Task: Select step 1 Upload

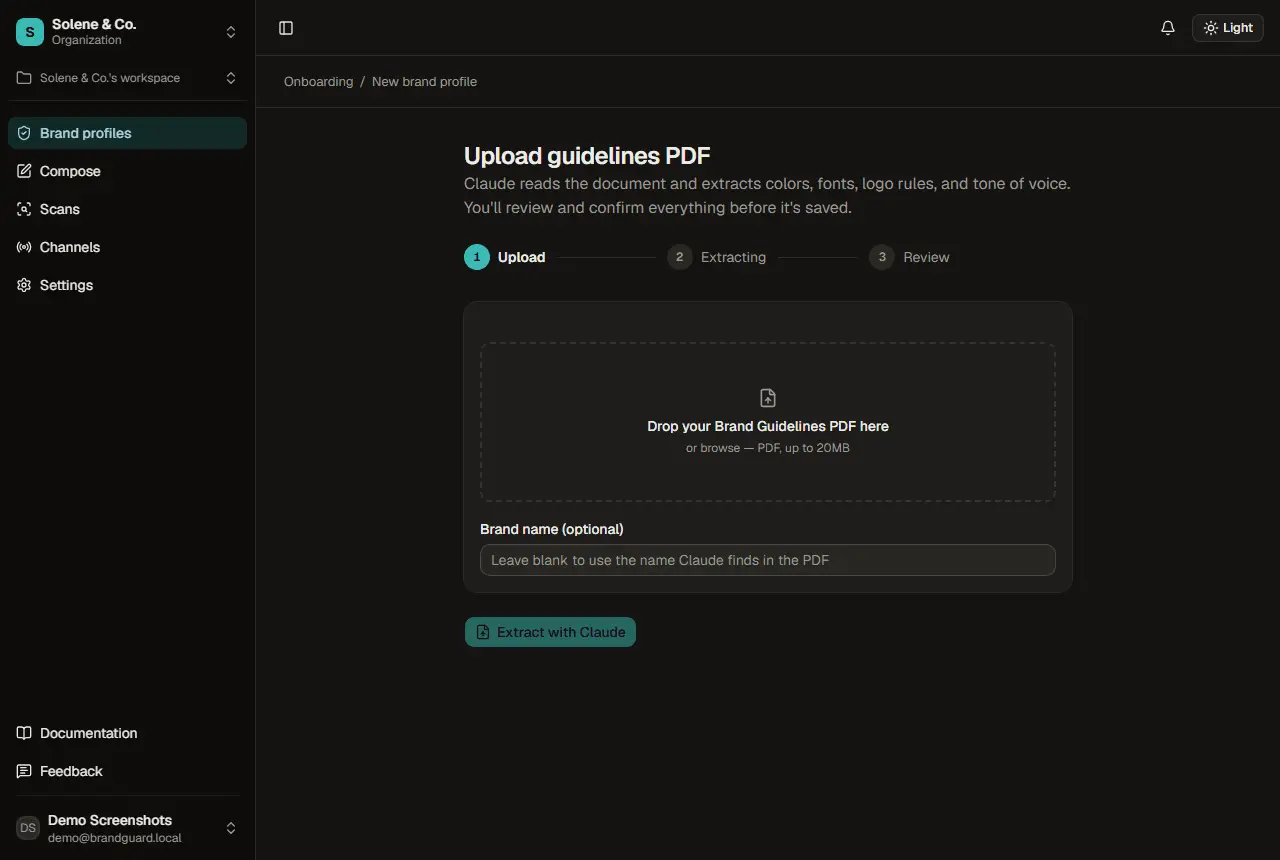Action: coord(505,257)
